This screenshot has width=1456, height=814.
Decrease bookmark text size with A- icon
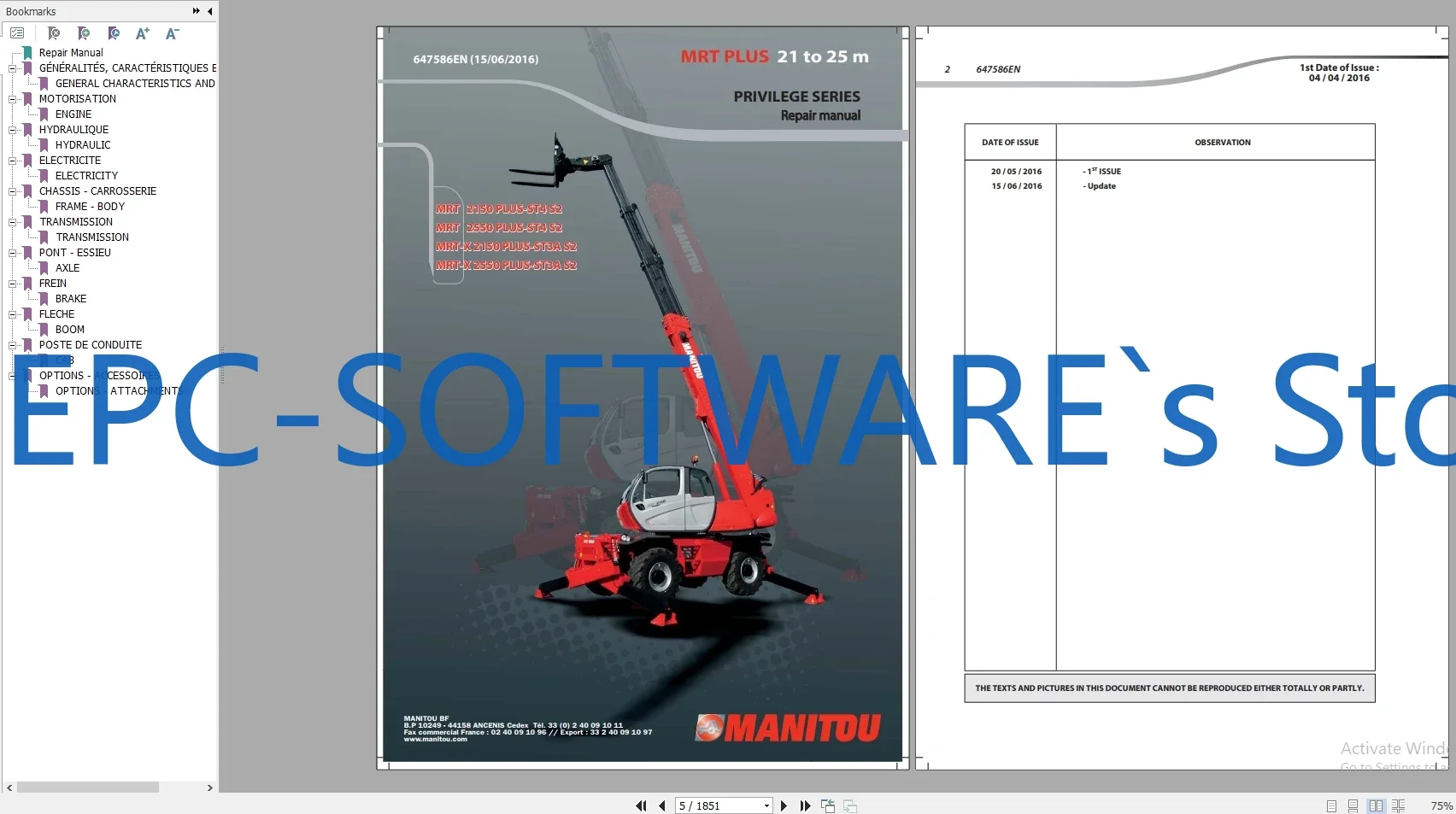[x=173, y=33]
